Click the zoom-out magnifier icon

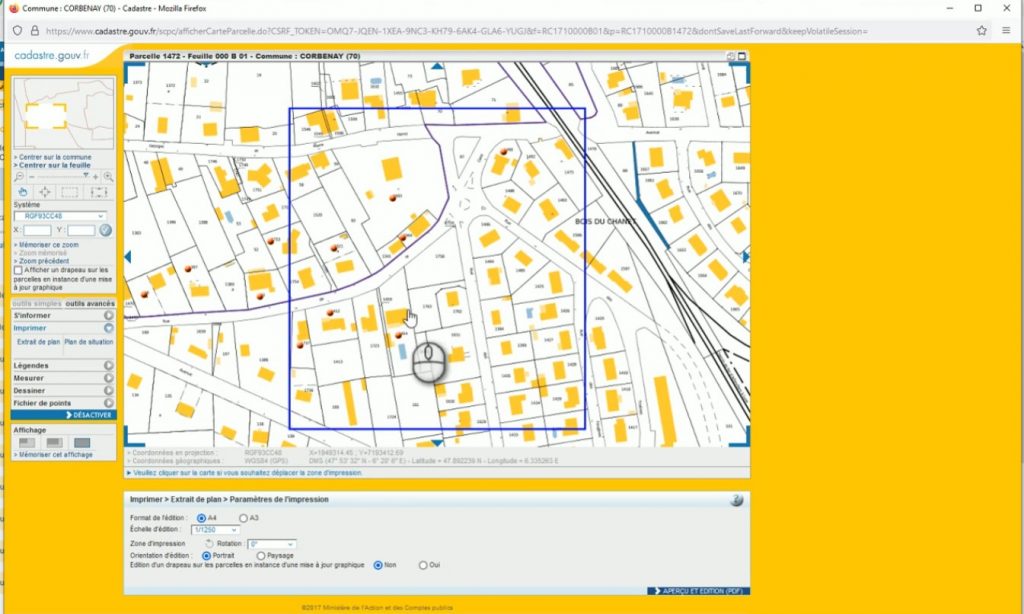point(19,176)
